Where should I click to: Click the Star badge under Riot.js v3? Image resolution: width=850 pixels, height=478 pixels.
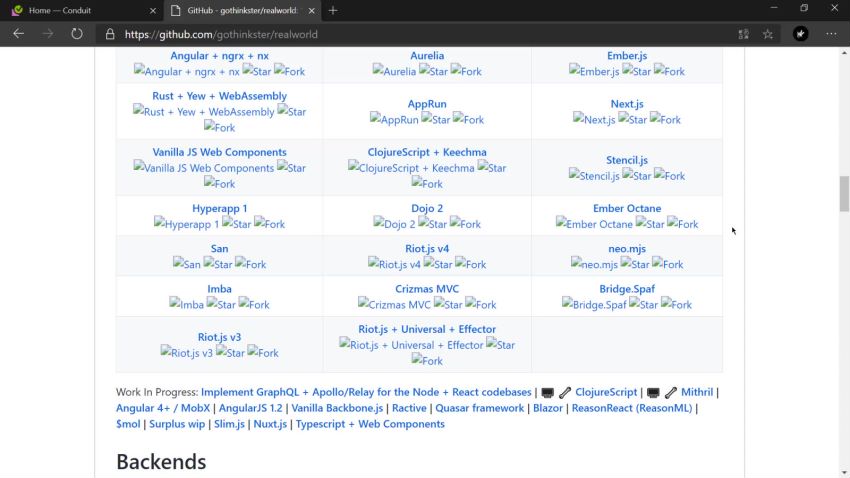[230, 352]
